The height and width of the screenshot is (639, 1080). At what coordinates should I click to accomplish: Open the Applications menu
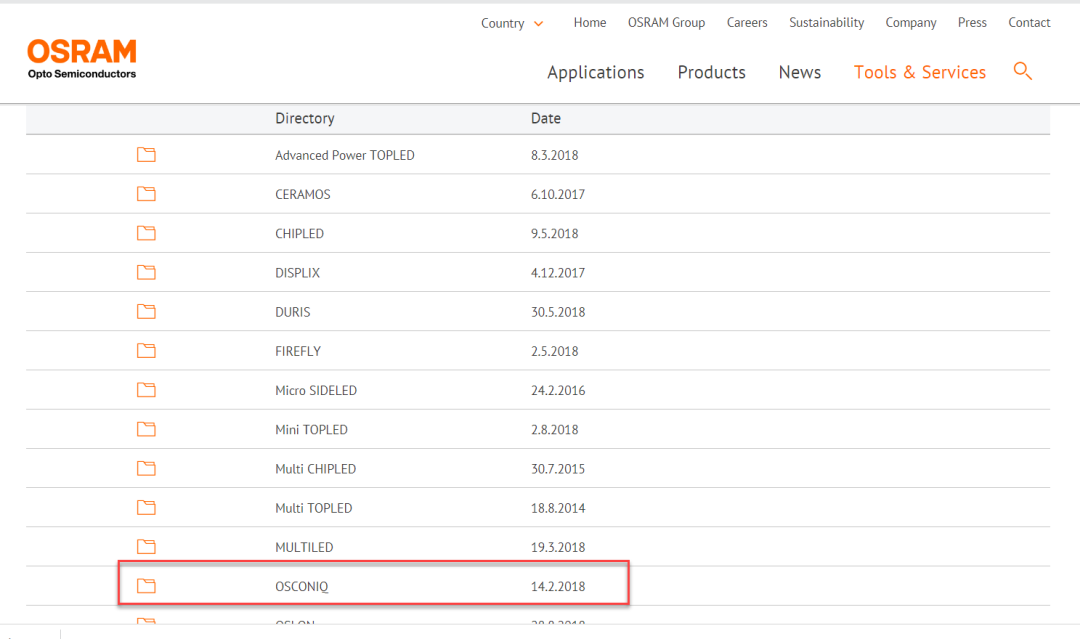pos(596,72)
